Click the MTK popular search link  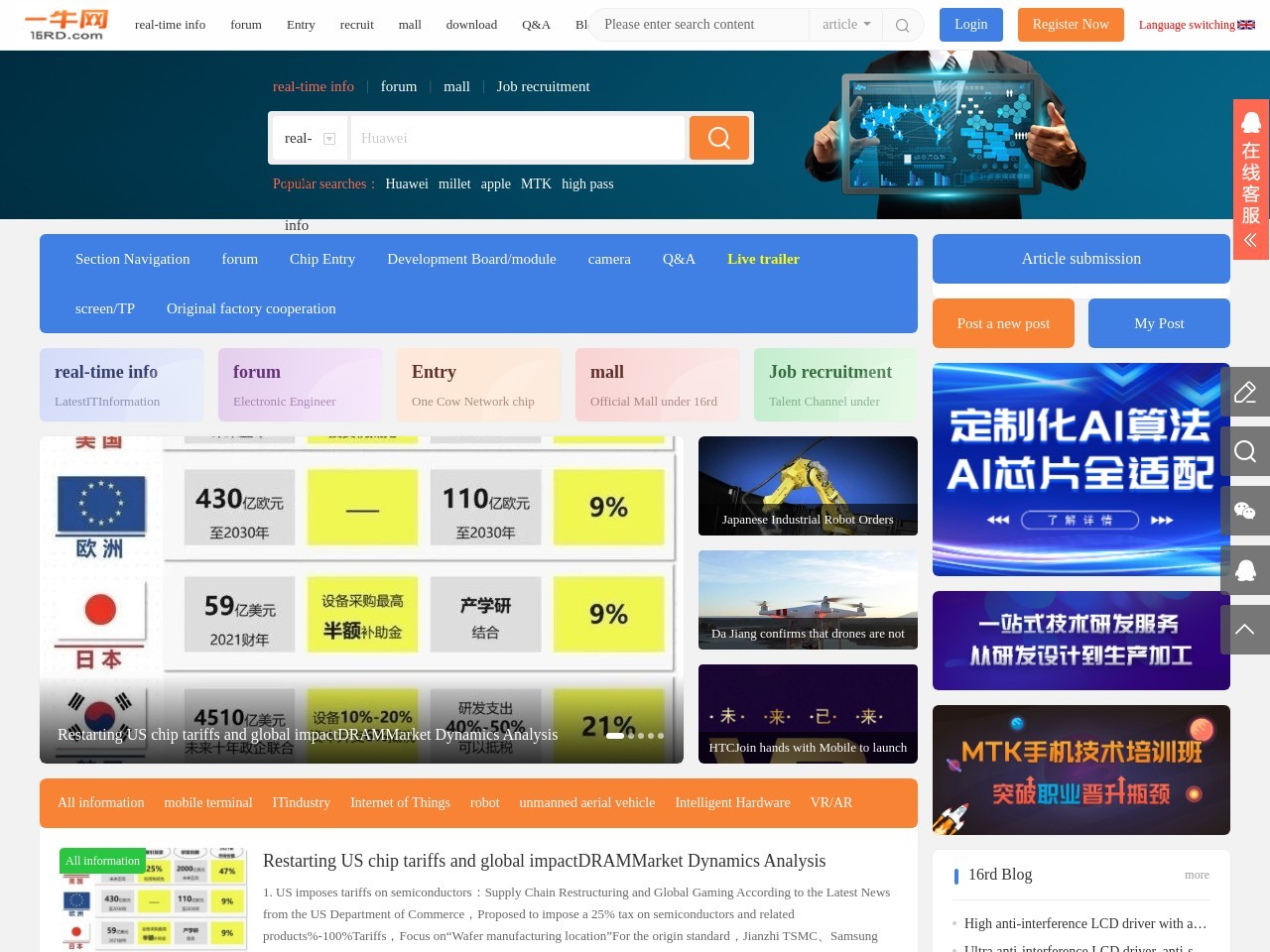coord(536,183)
